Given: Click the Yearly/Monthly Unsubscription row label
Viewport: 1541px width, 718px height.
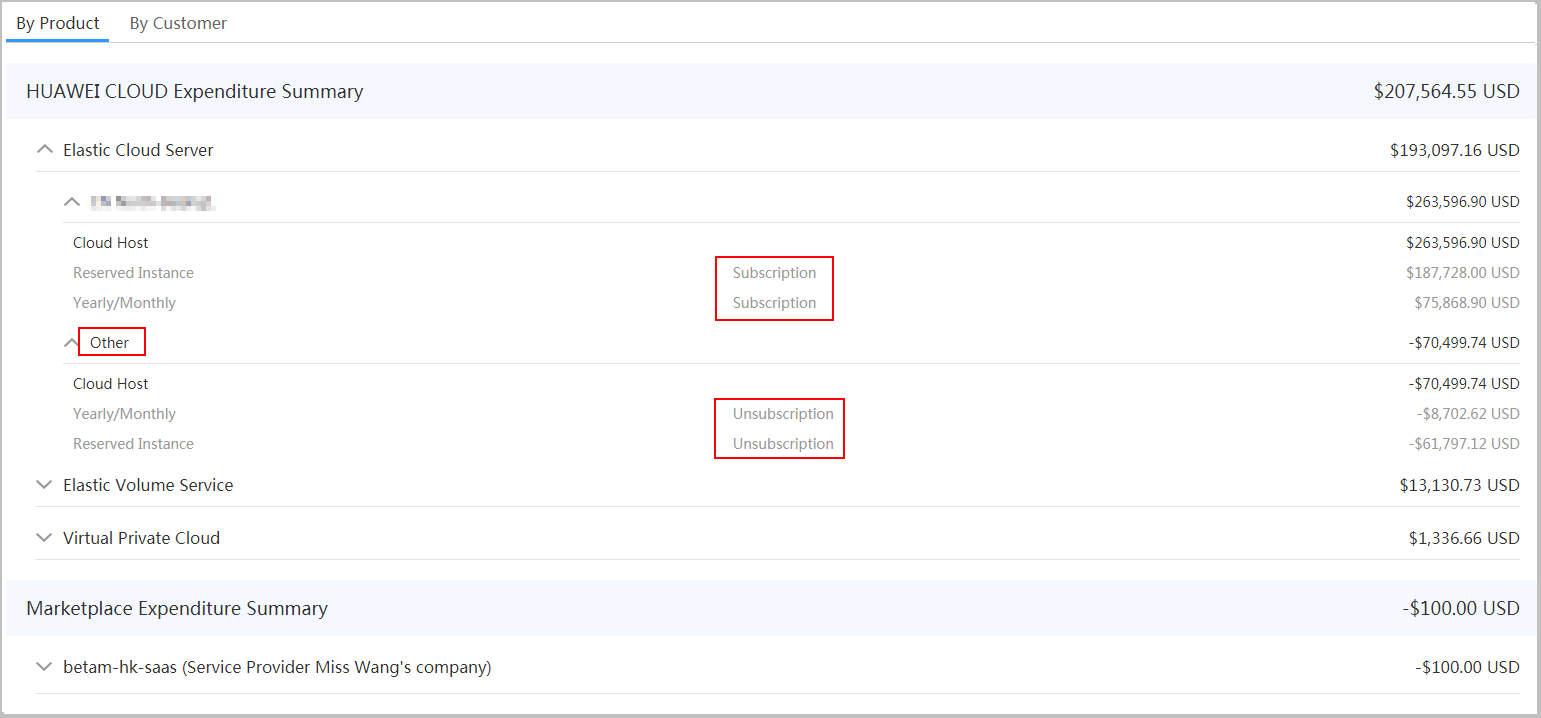Looking at the screenshot, I should pos(124,414).
